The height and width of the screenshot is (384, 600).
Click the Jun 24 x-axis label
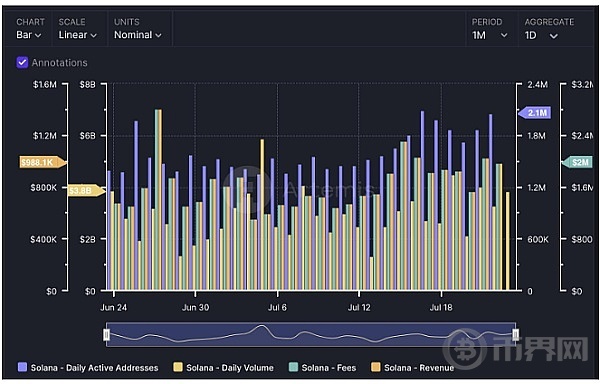114,307
